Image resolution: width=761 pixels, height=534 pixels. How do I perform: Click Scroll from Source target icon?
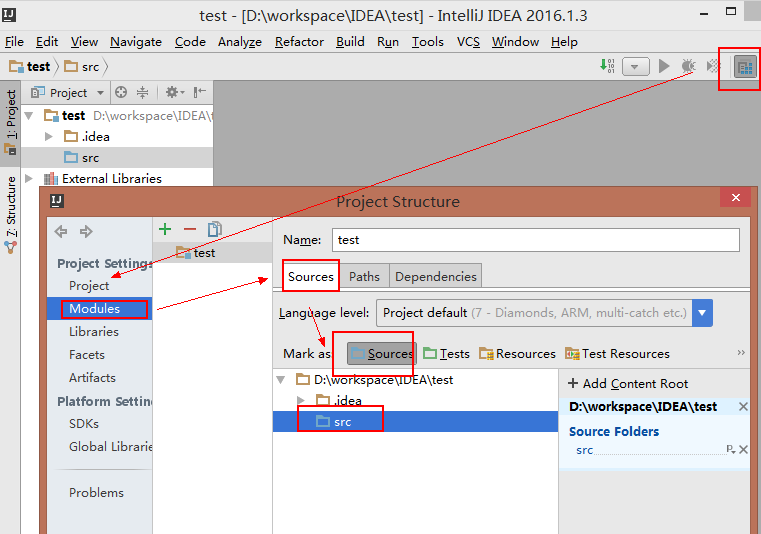tap(121, 92)
